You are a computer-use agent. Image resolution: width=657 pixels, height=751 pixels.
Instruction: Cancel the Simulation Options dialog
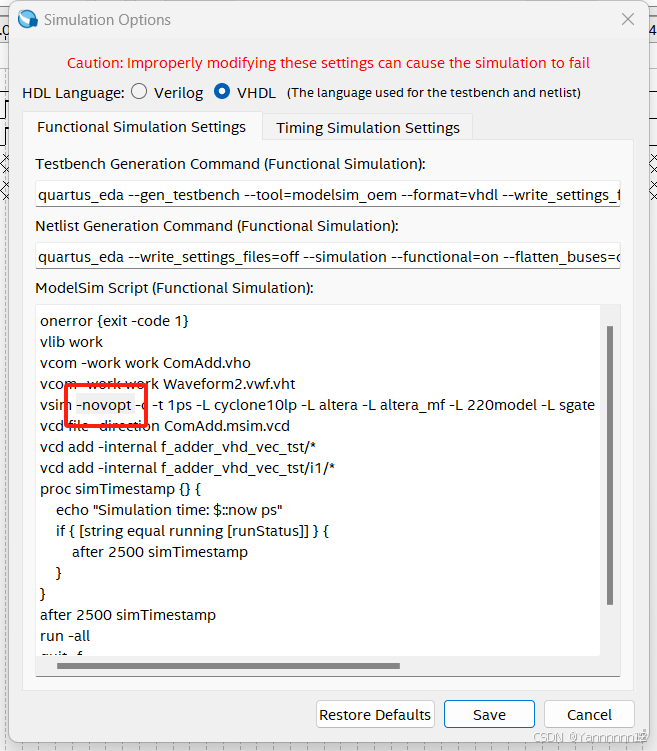coord(589,715)
